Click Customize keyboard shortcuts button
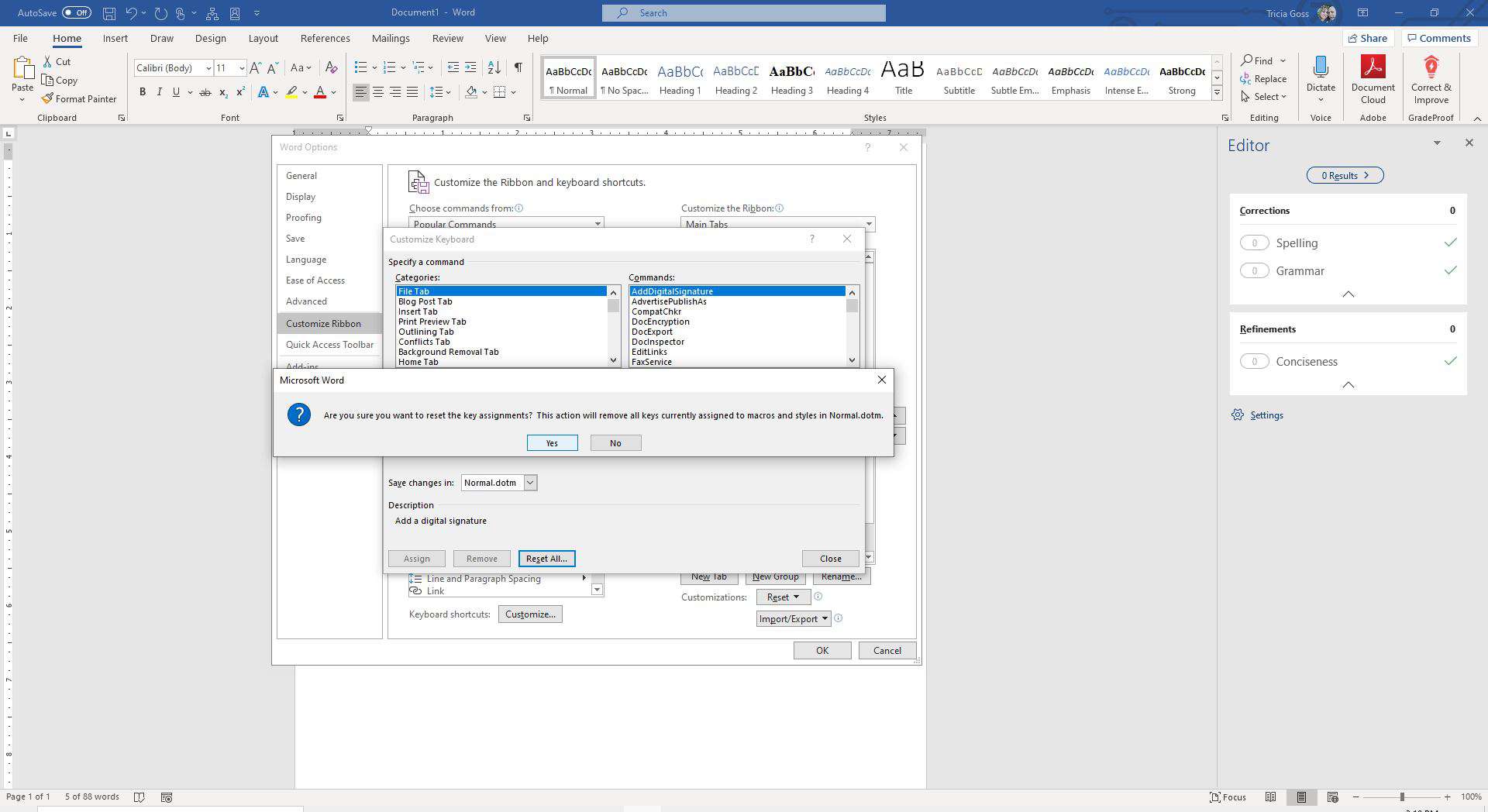The width and height of the screenshot is (1488, 812). coord(530,614)
